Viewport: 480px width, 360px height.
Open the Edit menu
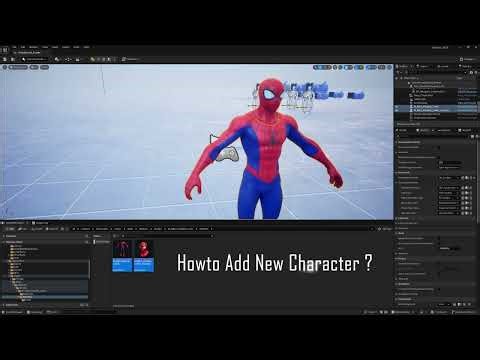pos(23,47)
